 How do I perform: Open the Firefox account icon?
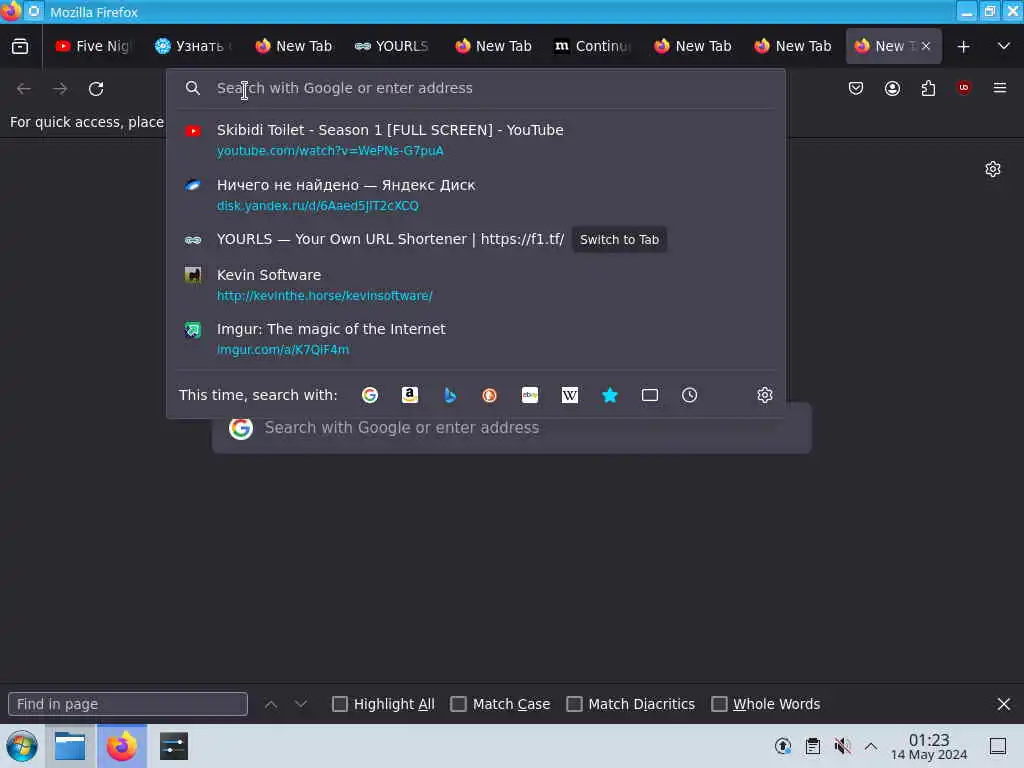pos(892,88)
